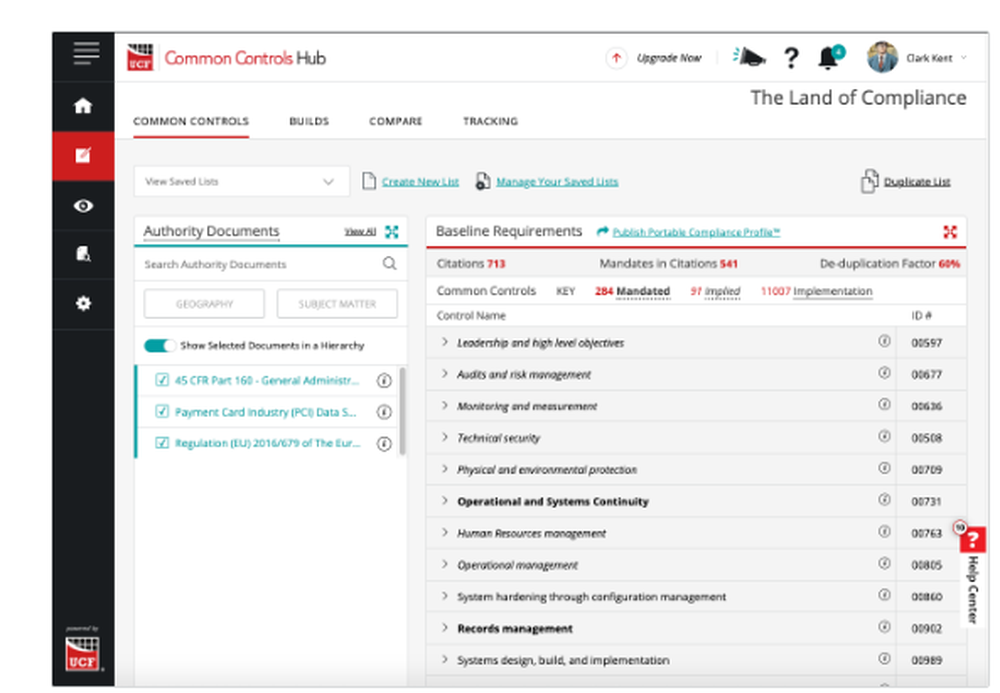Open the hamburger menu in the sidebar
The width and height of the screenshot is (1000, 693).
[x=86, y=54]
